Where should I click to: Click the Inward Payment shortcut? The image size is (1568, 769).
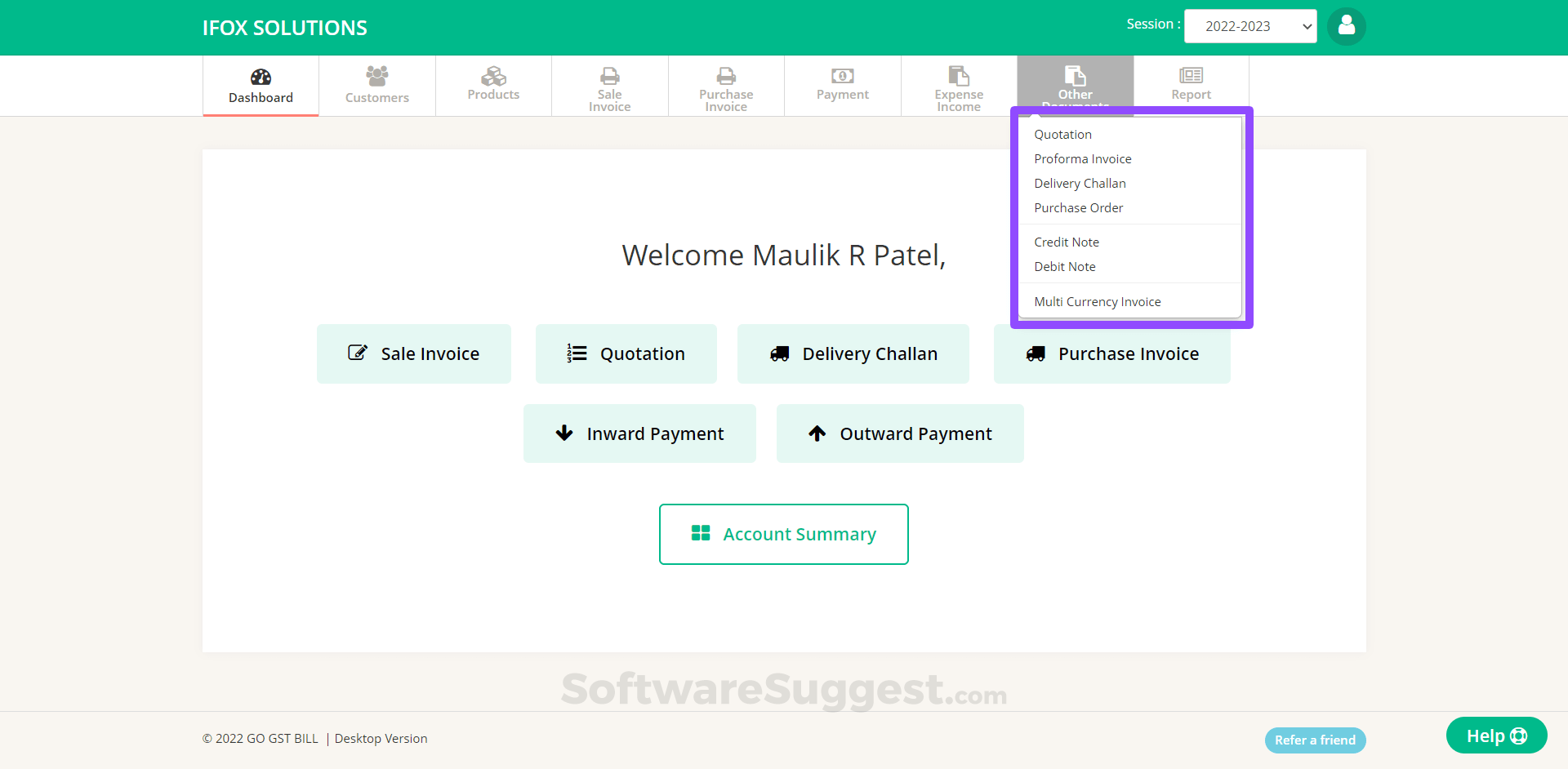pos(639,433)
